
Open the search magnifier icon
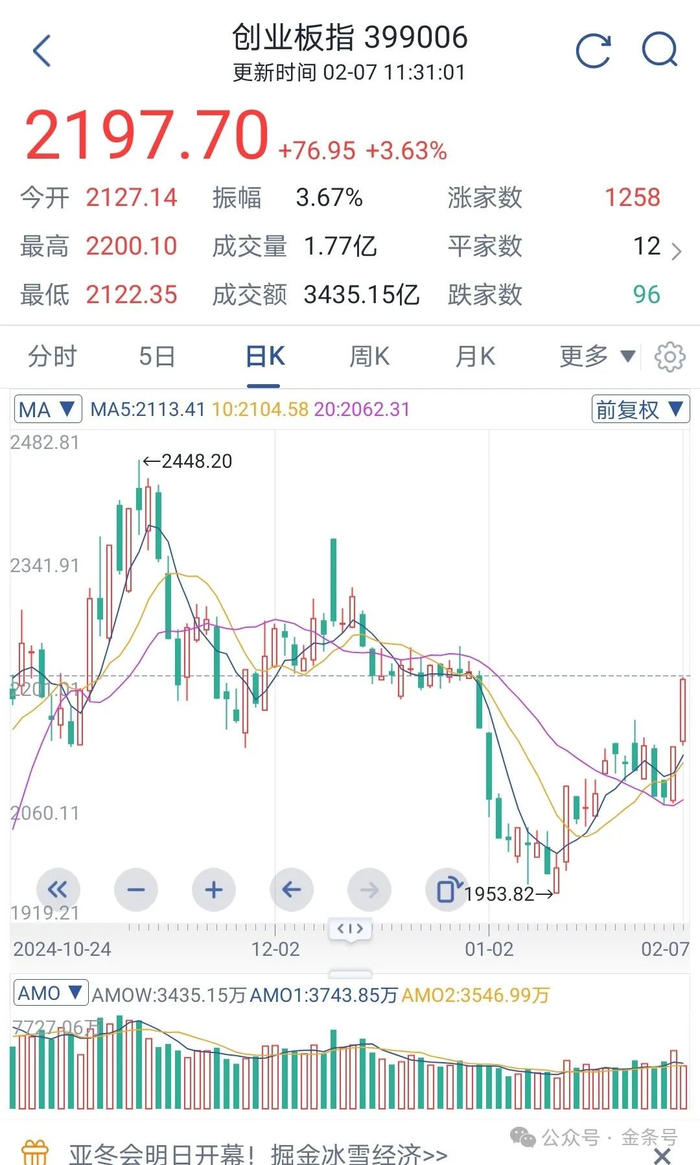tap(659, 49)
